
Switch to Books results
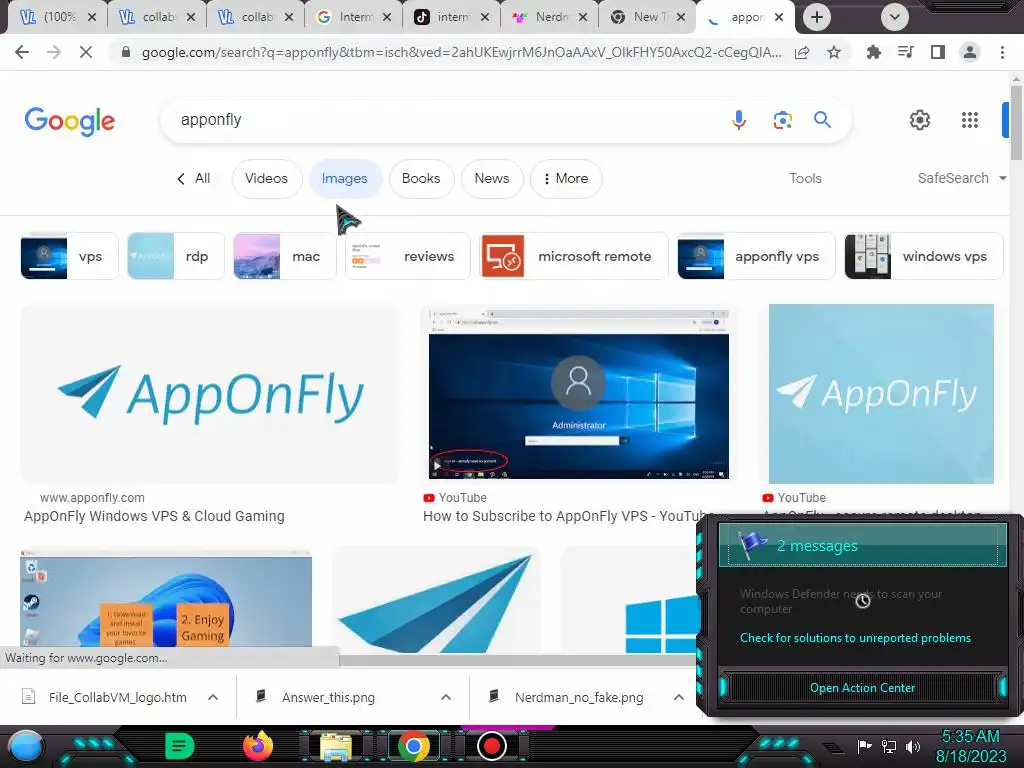coord(421,178)
